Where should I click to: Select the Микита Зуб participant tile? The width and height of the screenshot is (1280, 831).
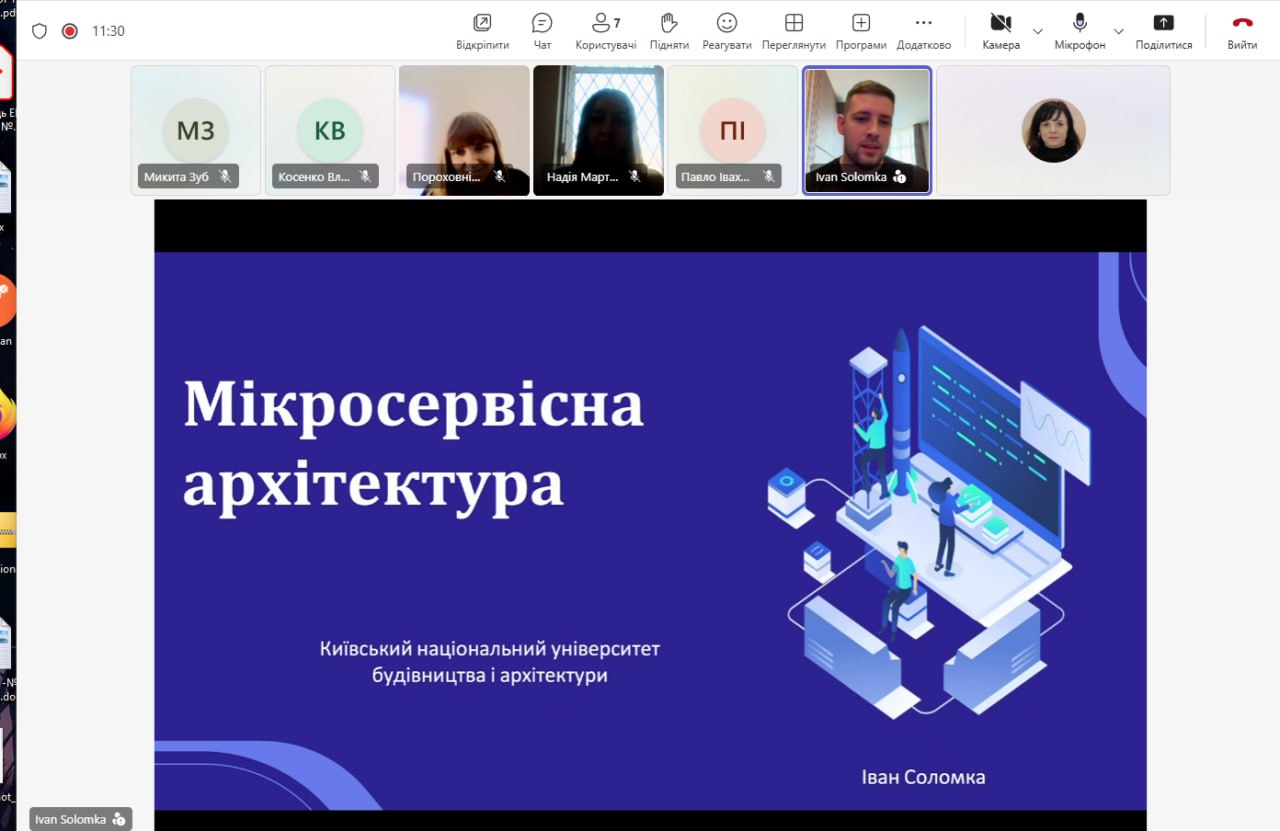coord(196,130)
